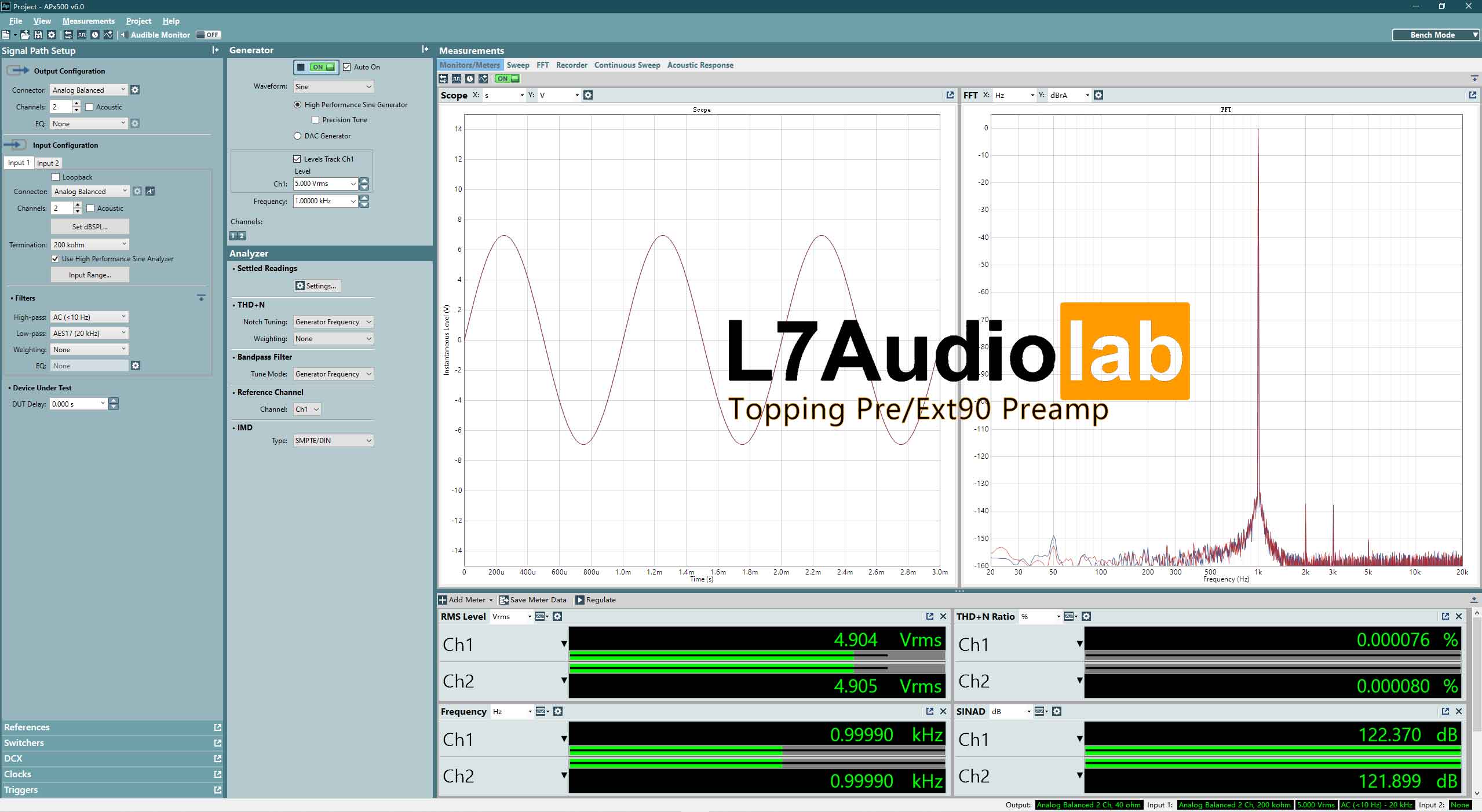Switch to the Continuous Sweep tab
The height and width of the screenshot is (812, 1482).
pos(627,65)
